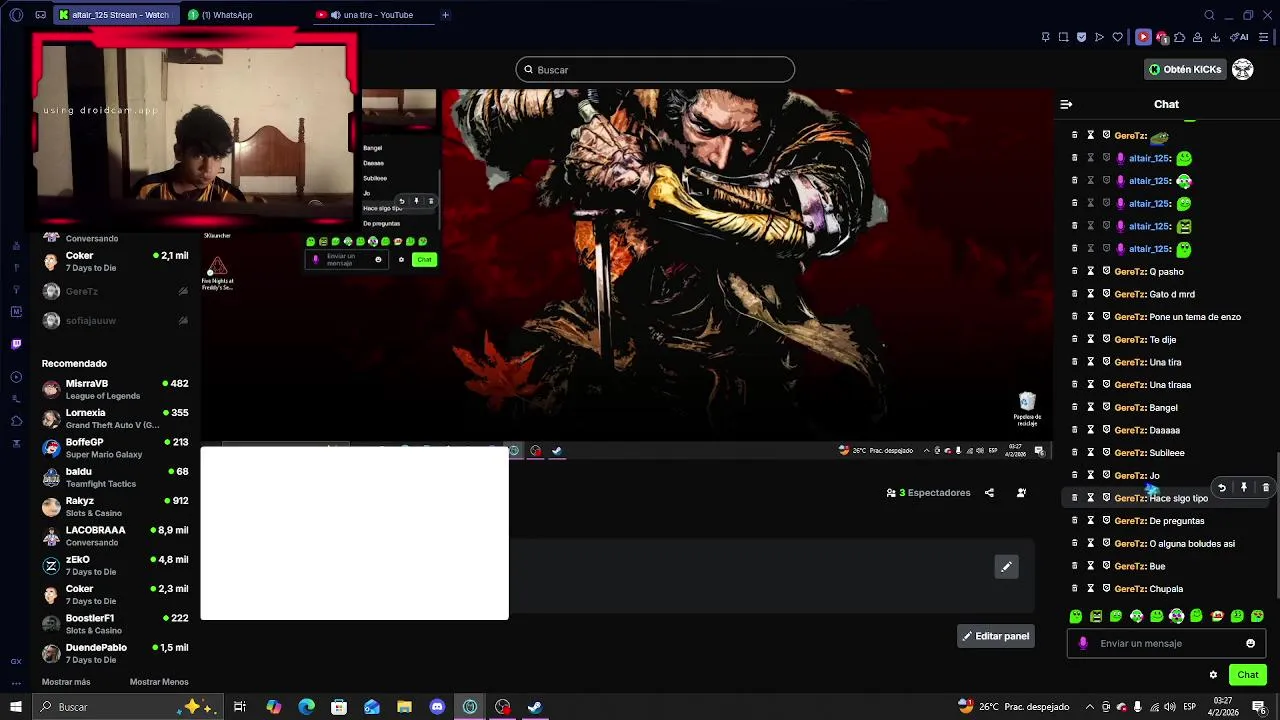Collapse list with Mostrar Menos
This screenshot has height=720, width=1280.
159,682
